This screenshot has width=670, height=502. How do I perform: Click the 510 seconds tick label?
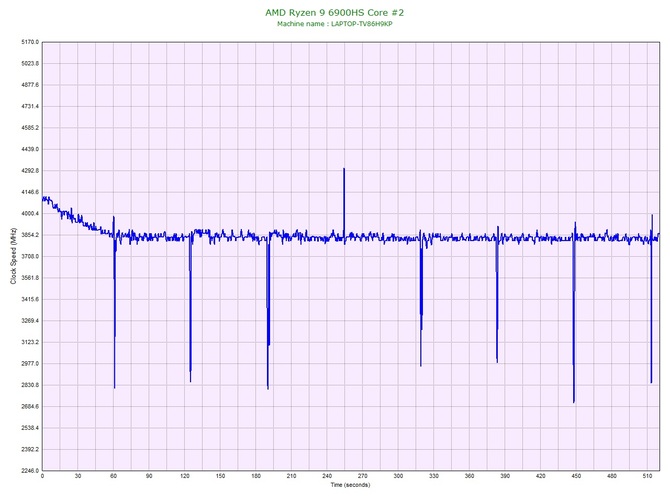[x=647, y=476]
